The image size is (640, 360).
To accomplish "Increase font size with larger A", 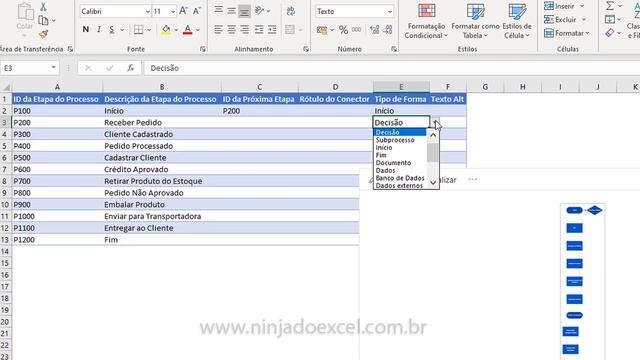I will tap(183, 11).
